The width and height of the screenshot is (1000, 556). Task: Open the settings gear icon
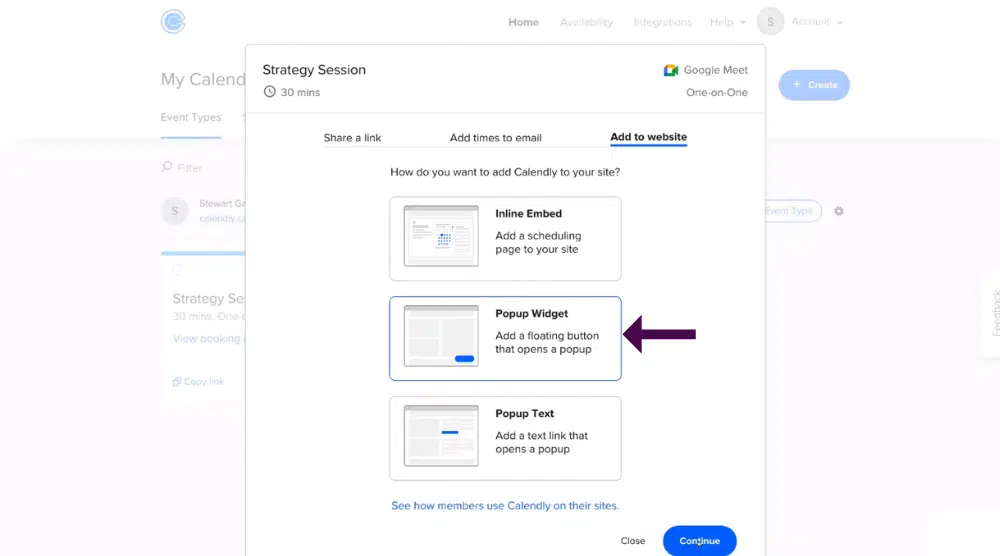(x=839, y=211)
